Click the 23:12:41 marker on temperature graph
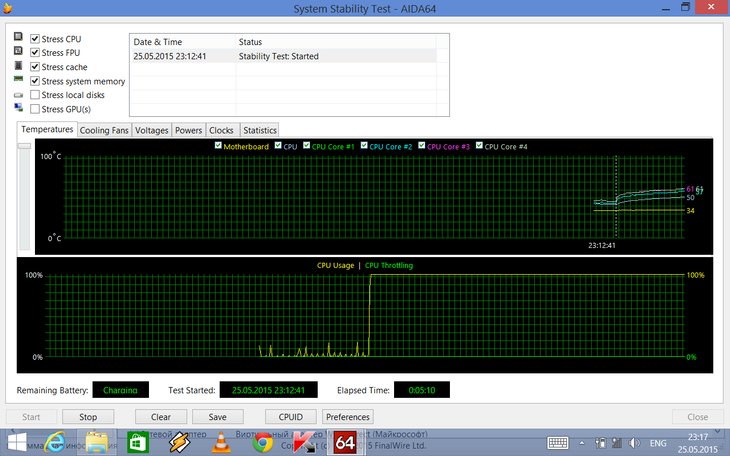 click(602, 245)
